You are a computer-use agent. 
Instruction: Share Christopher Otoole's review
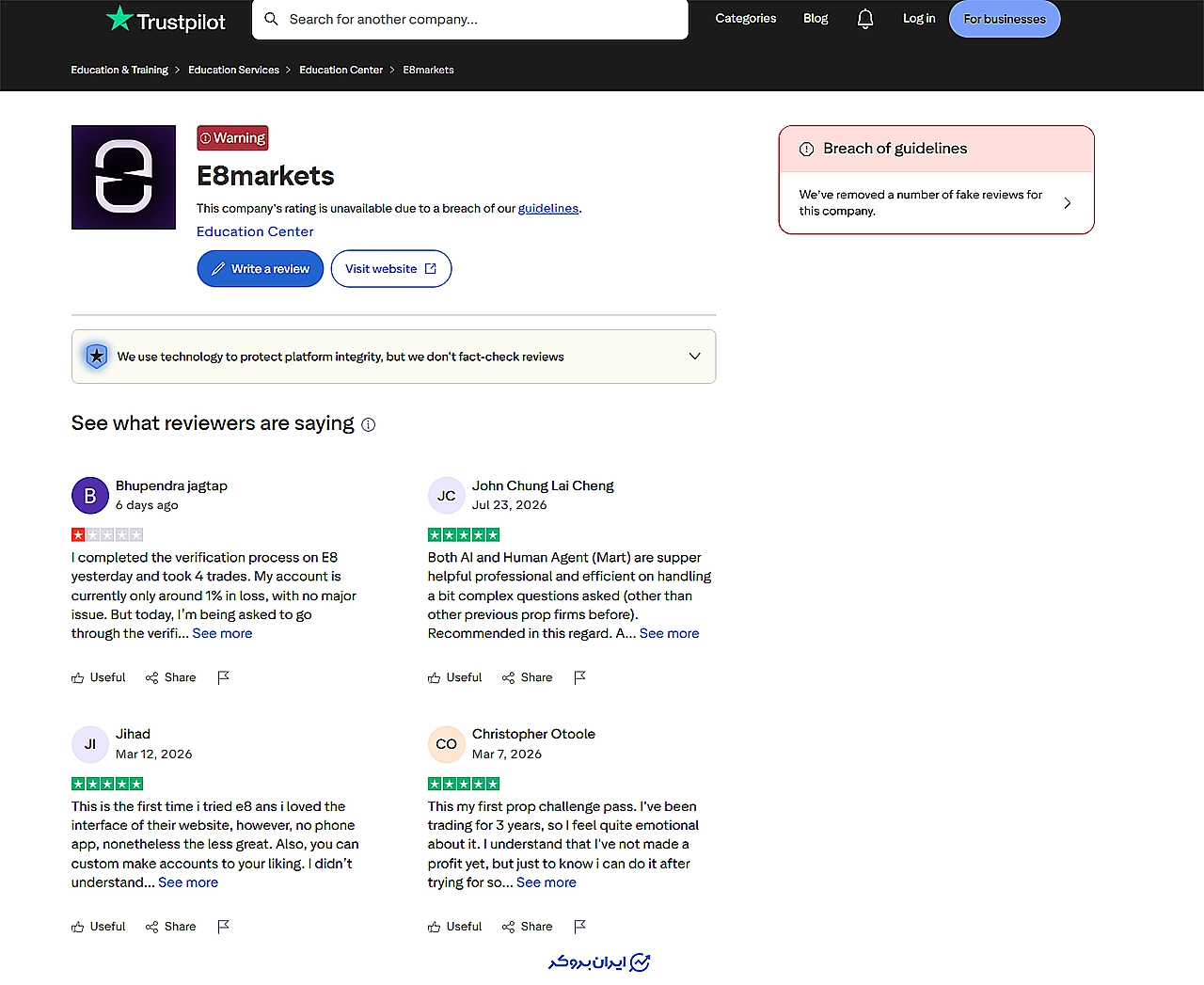[528, 927]
